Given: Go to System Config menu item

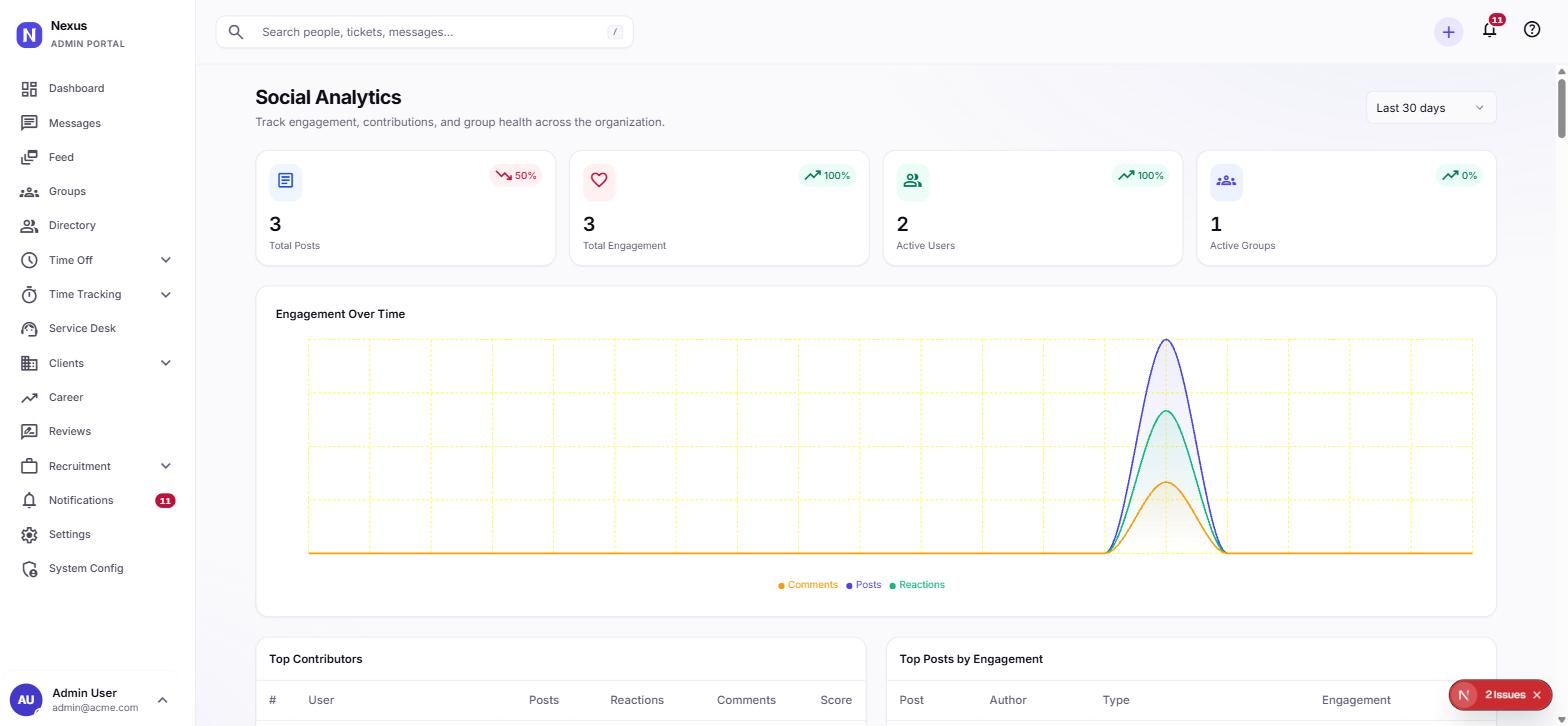Looking at the screenshot, I should [97, 569].
